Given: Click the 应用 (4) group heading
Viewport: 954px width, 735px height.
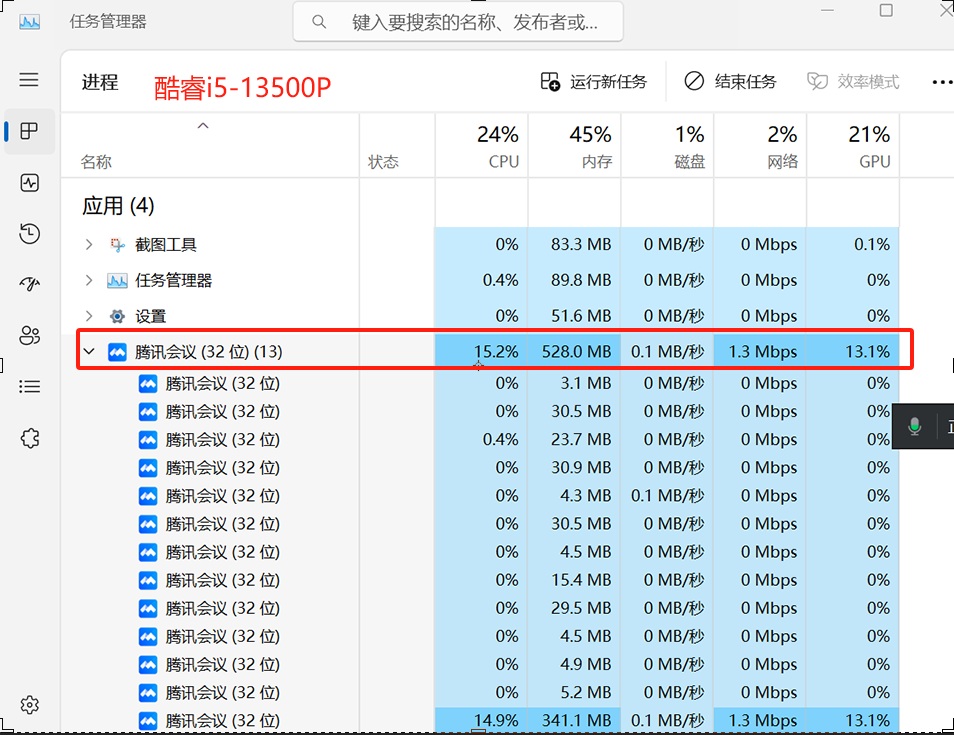Looking at the screenshot, I should point(118,206).
